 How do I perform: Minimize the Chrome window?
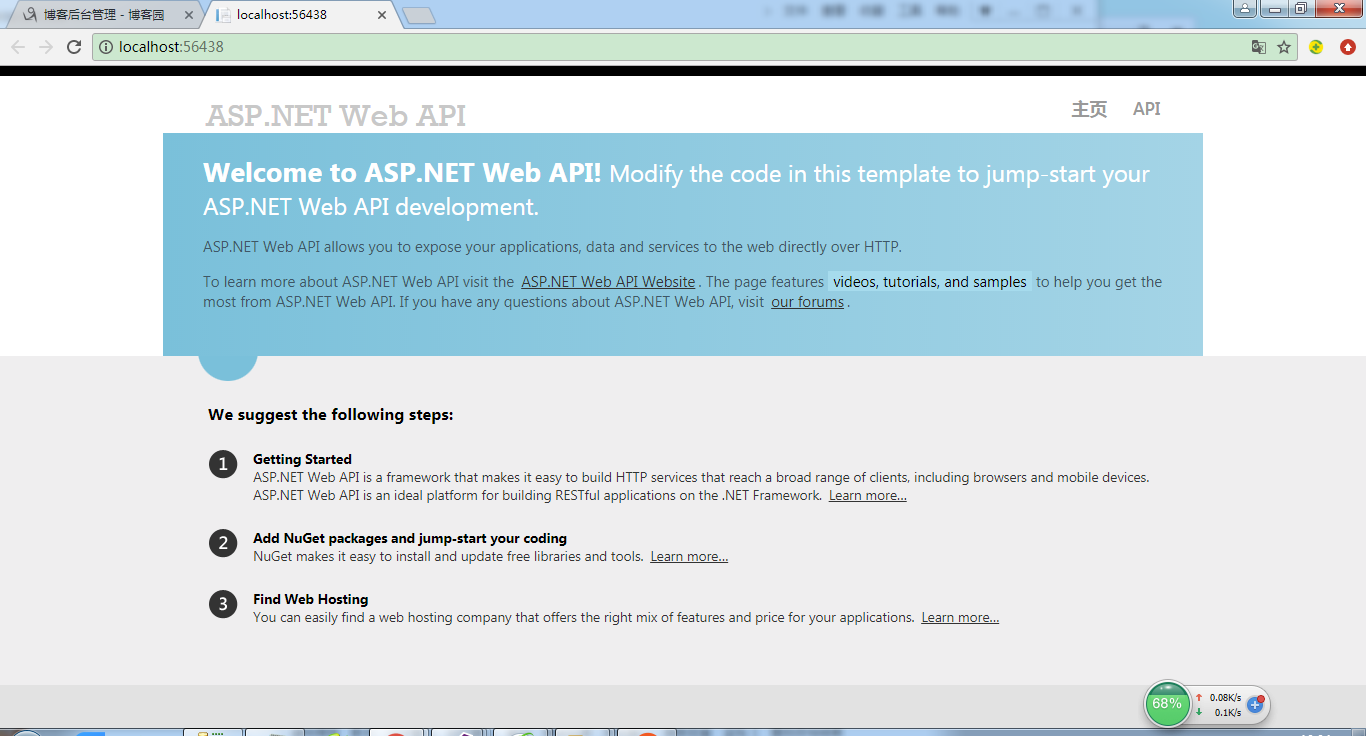pyautogui.click(x=1273, y=9)
